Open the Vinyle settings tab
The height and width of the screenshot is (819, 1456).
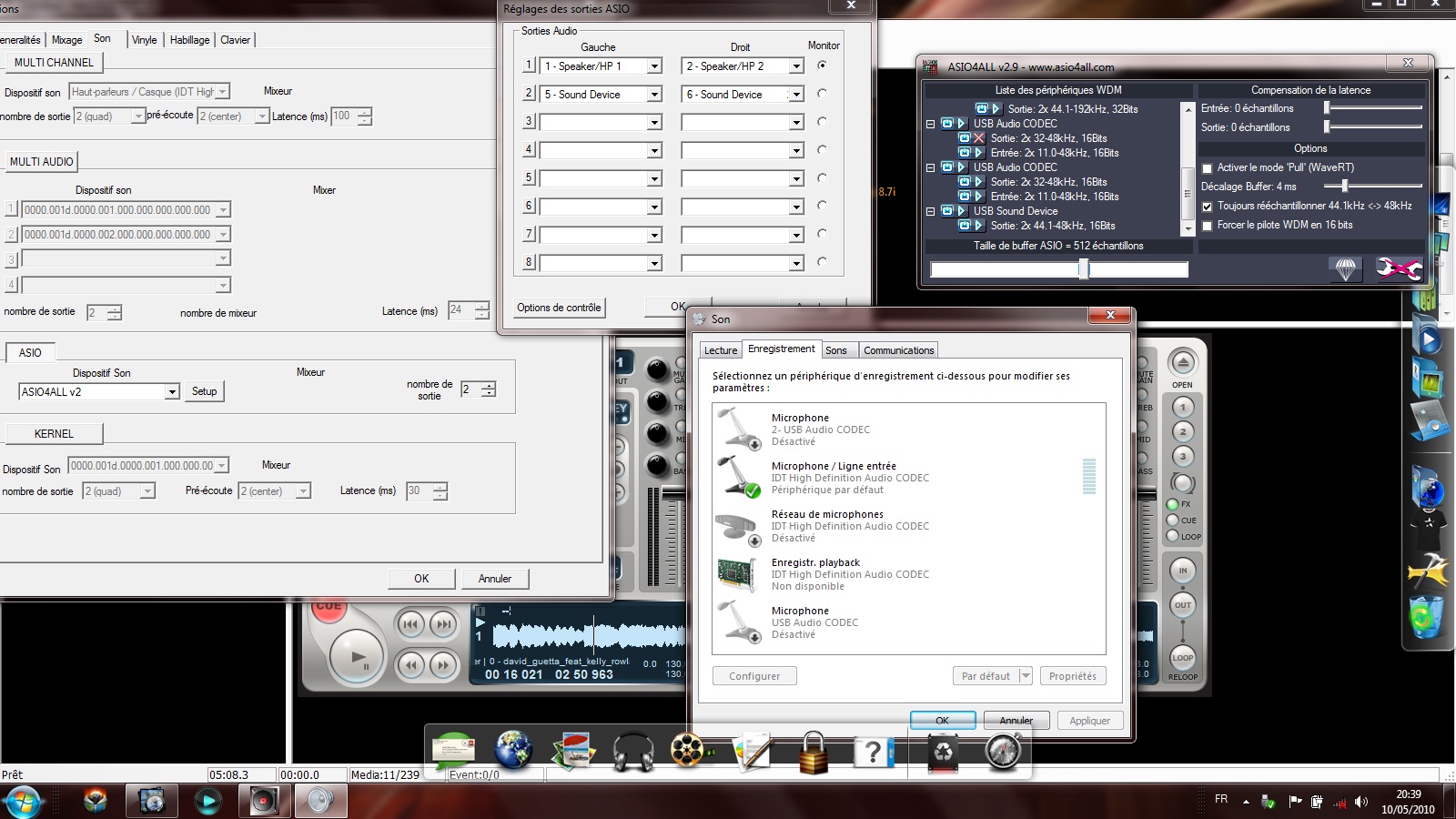(143, 39)
